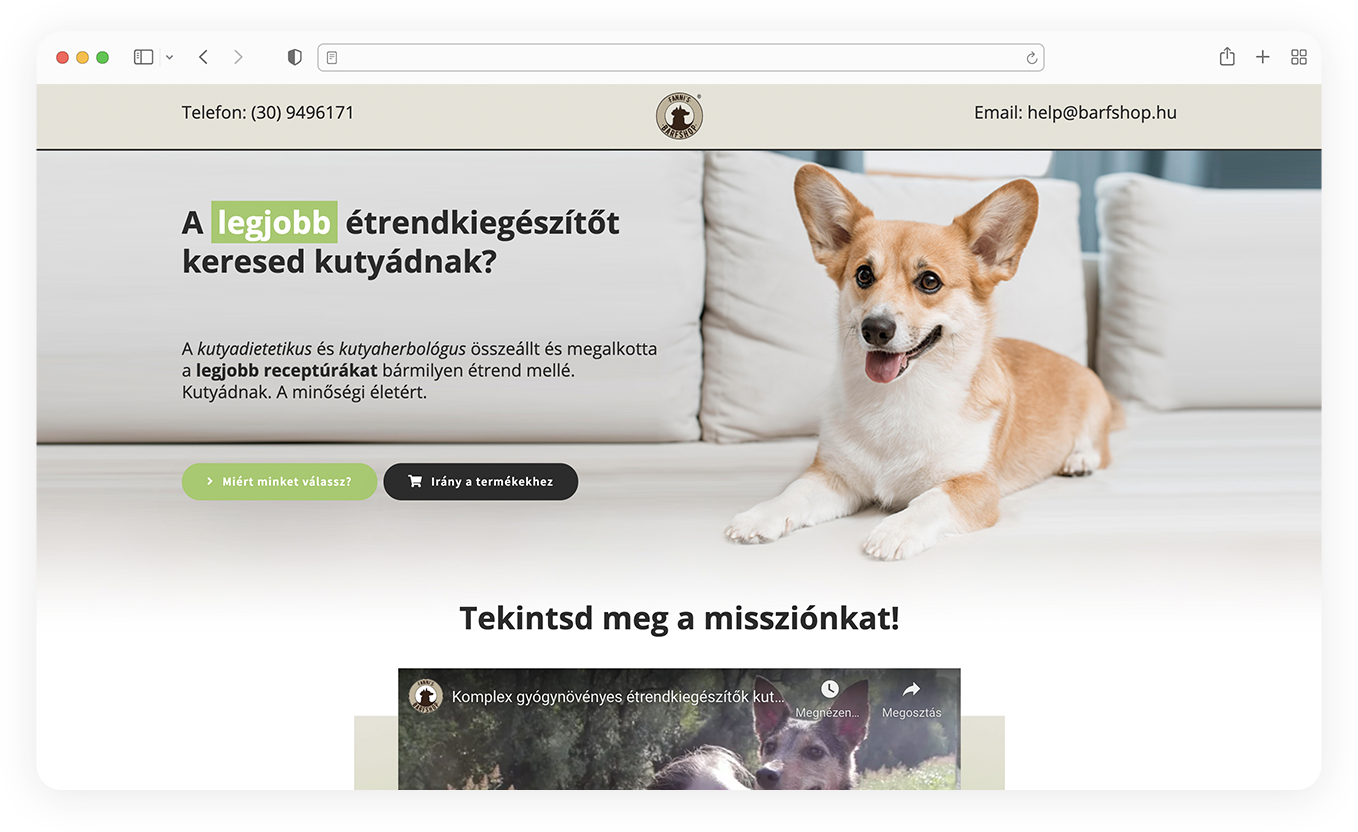Click the Barfshop logo in header
The width and height of the screenshot is (1358, 832).
point(679,116)
